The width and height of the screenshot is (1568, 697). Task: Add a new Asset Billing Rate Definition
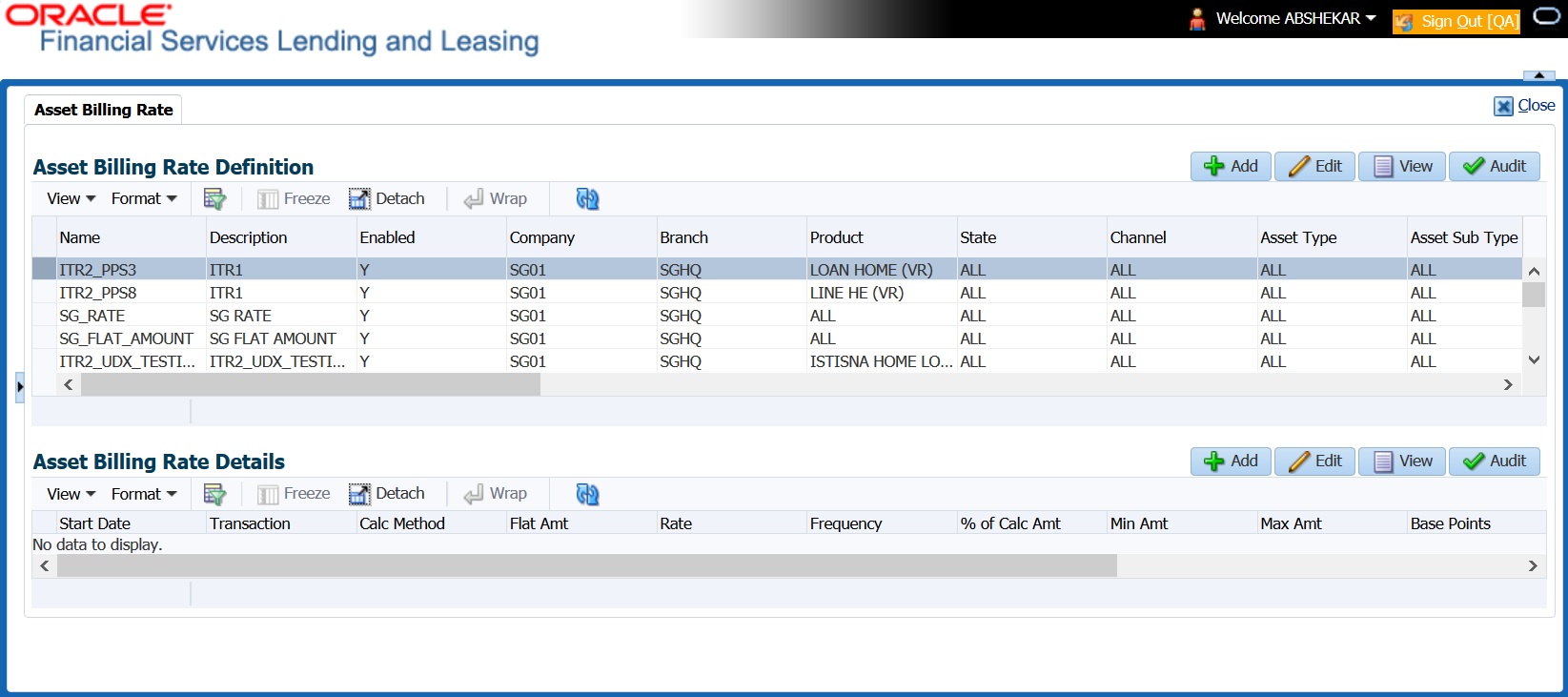pyautogui.click(x=1231, y=166)
